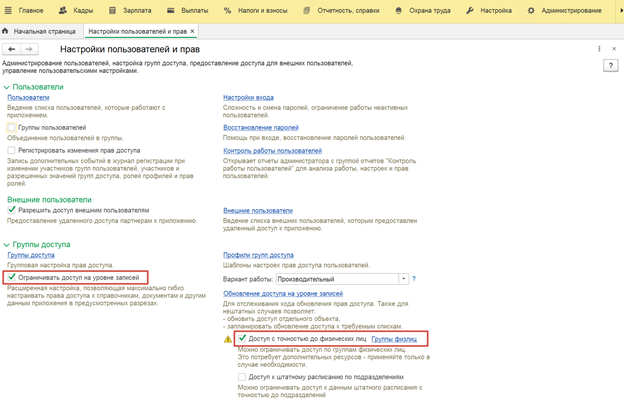Open the three-dot more options menu
This screenshot has height=403, width=624.
click(599, 49)
